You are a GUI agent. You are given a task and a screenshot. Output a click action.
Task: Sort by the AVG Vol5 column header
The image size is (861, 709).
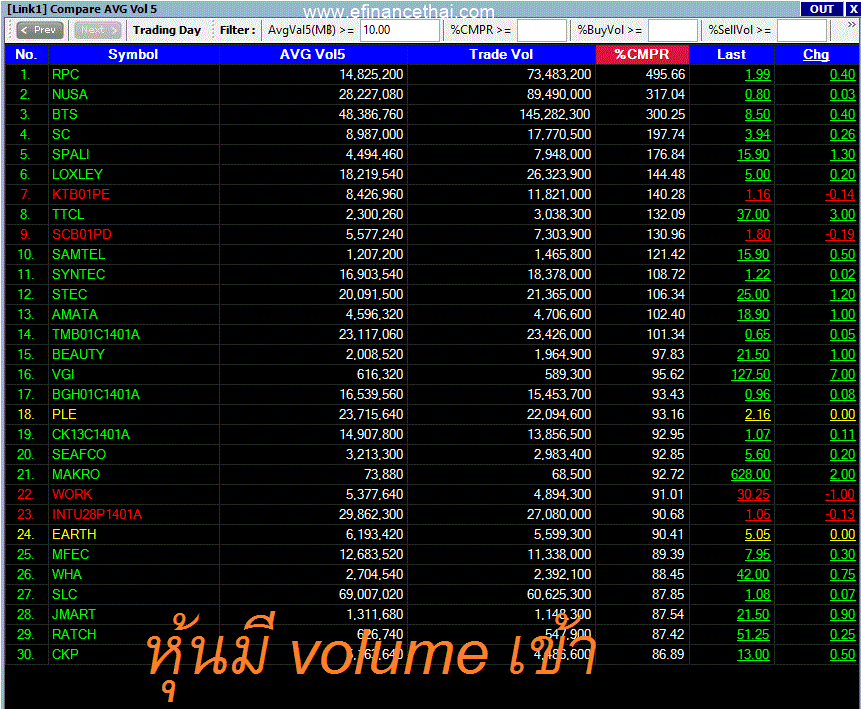pyautogui.click(x=313, y=54)
